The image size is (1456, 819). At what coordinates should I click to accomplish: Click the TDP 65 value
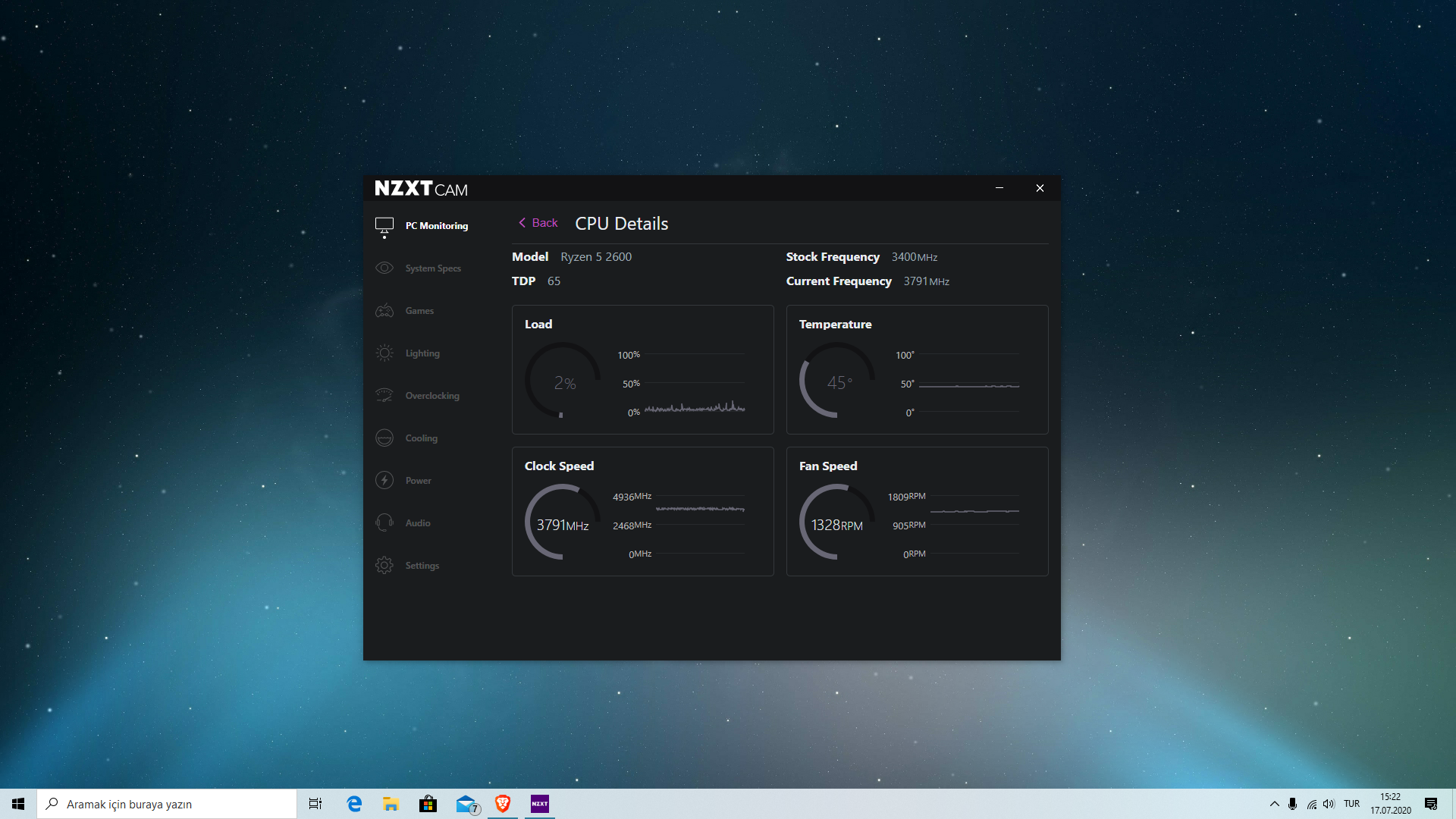(554, 281)
